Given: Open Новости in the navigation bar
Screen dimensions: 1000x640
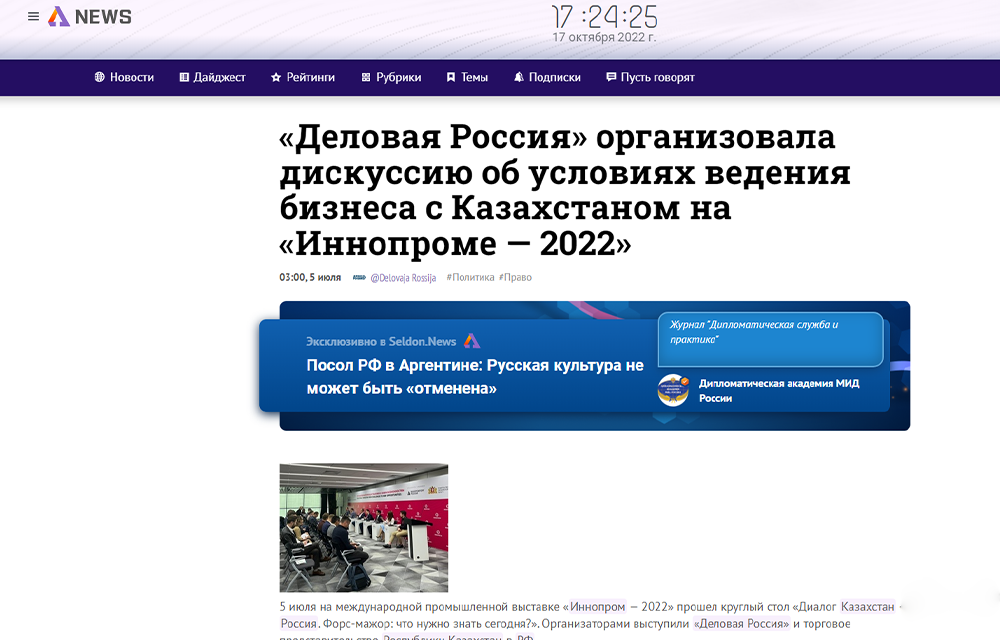Looking at the screenshot, I should coord(124,77).
